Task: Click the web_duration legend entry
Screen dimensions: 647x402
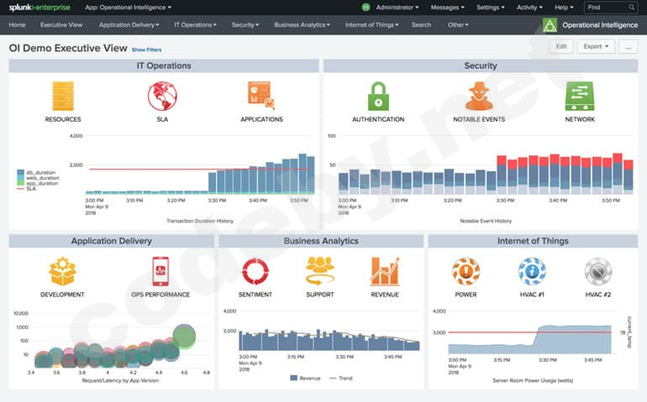Action: [x=38, y=178]
